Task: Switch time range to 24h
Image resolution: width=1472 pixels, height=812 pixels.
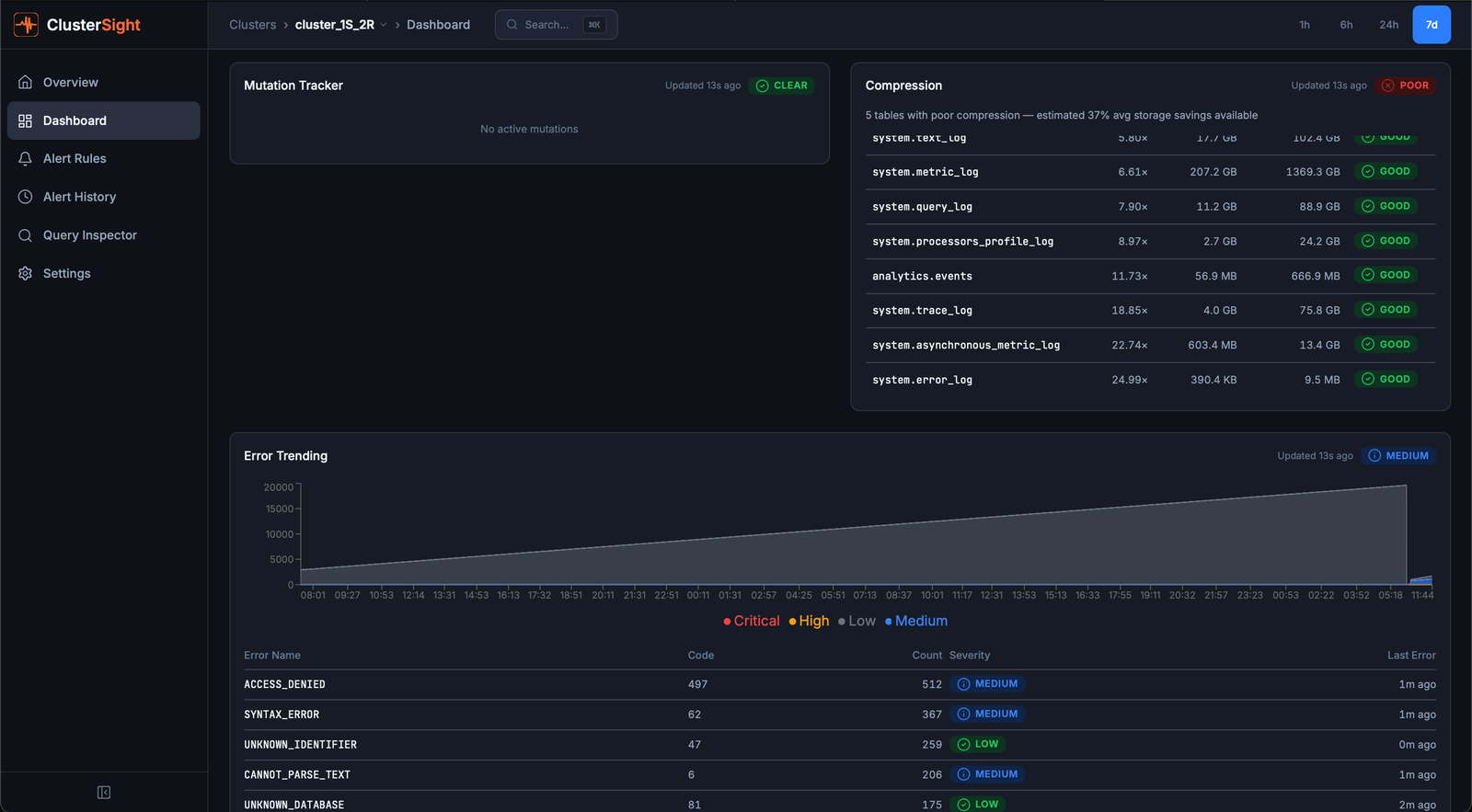Action: pos(1388,25)
